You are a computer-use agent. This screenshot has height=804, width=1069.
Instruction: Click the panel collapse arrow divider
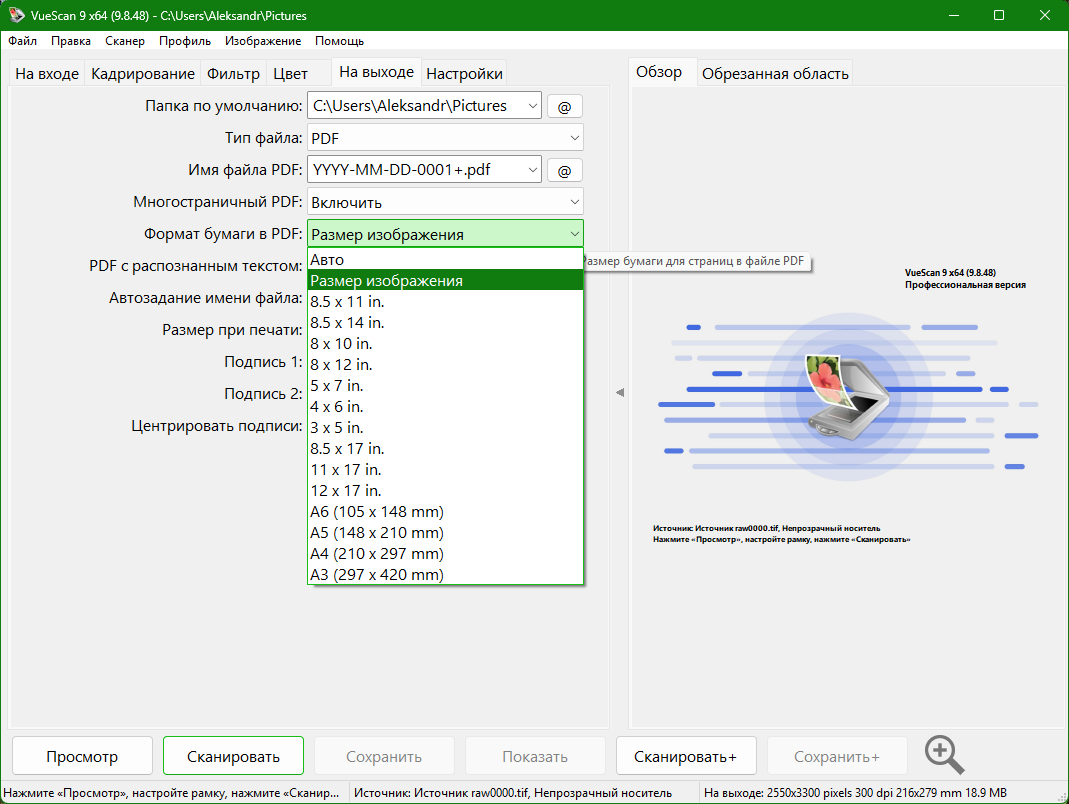tap(620, 393)
